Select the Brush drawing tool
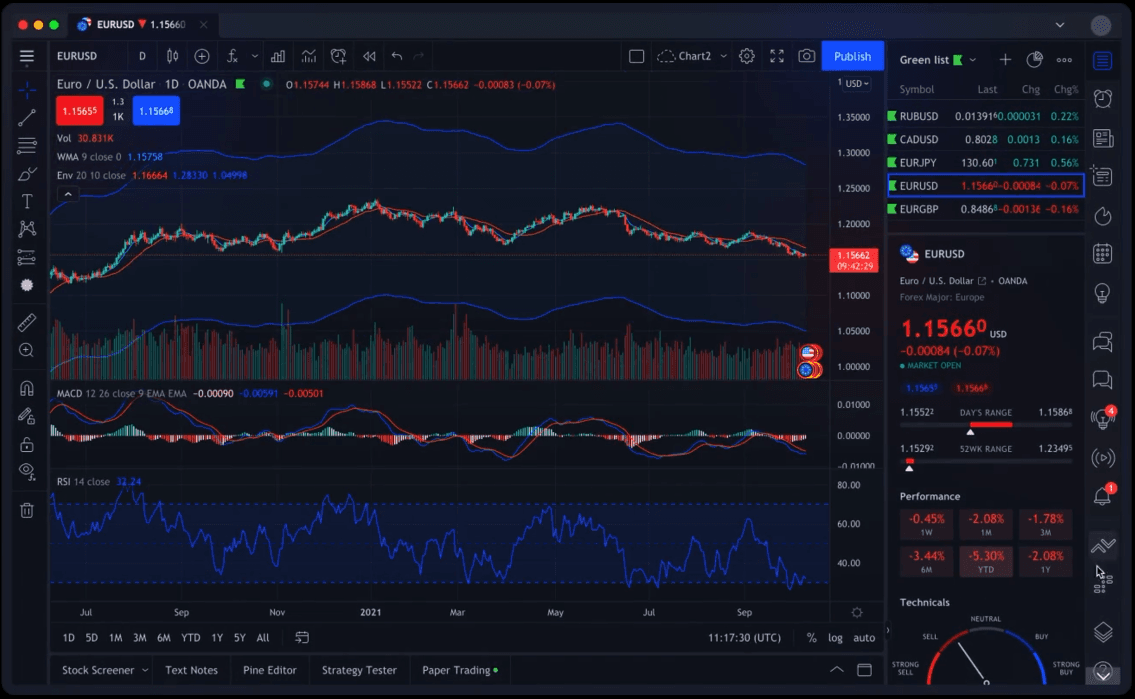This screenshot has width=1135, height=699. pyautogui.click(x=26, y=172)
